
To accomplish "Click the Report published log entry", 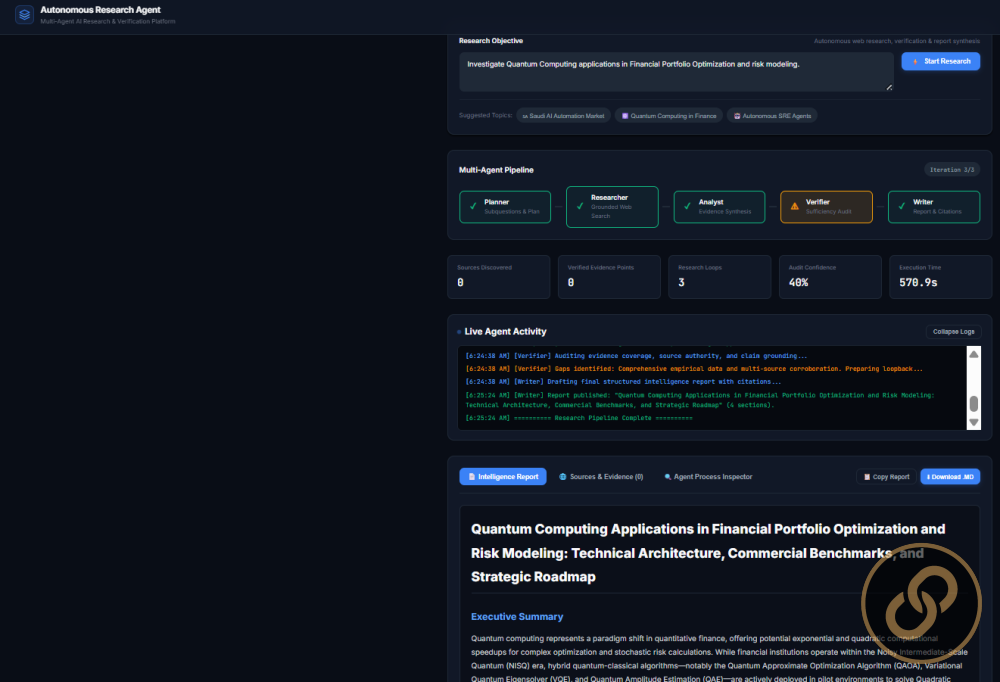I will pyautogui.click(x=700, y=400).
